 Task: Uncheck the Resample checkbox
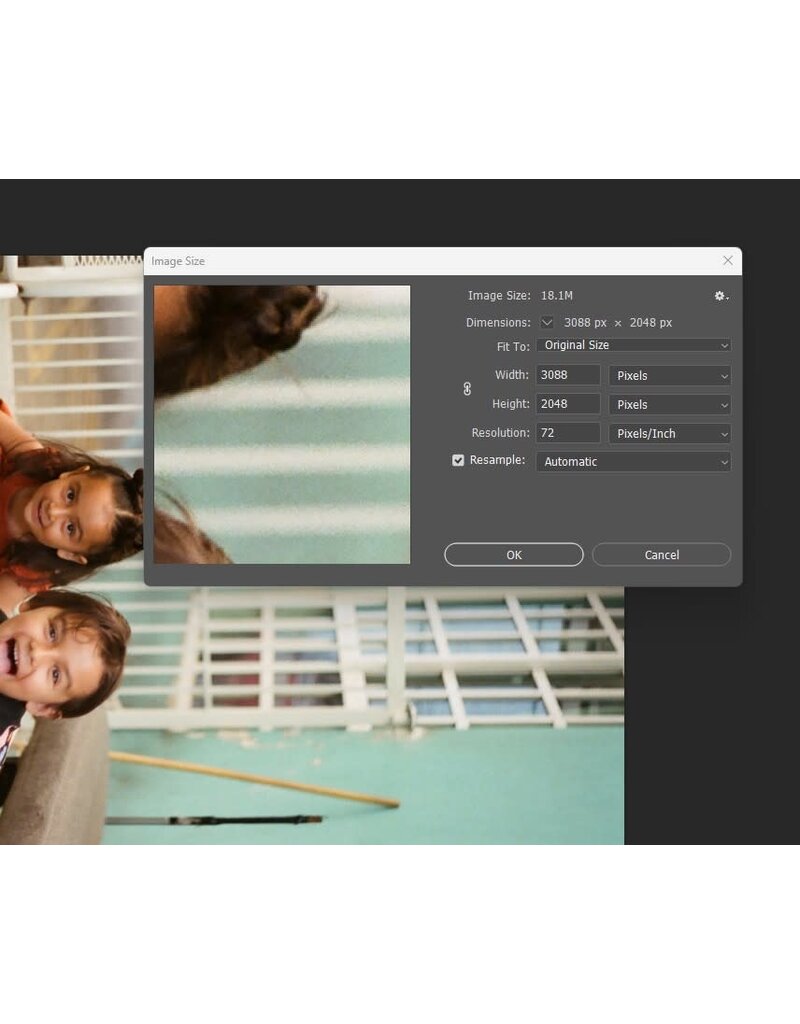[x=458, y=461]
